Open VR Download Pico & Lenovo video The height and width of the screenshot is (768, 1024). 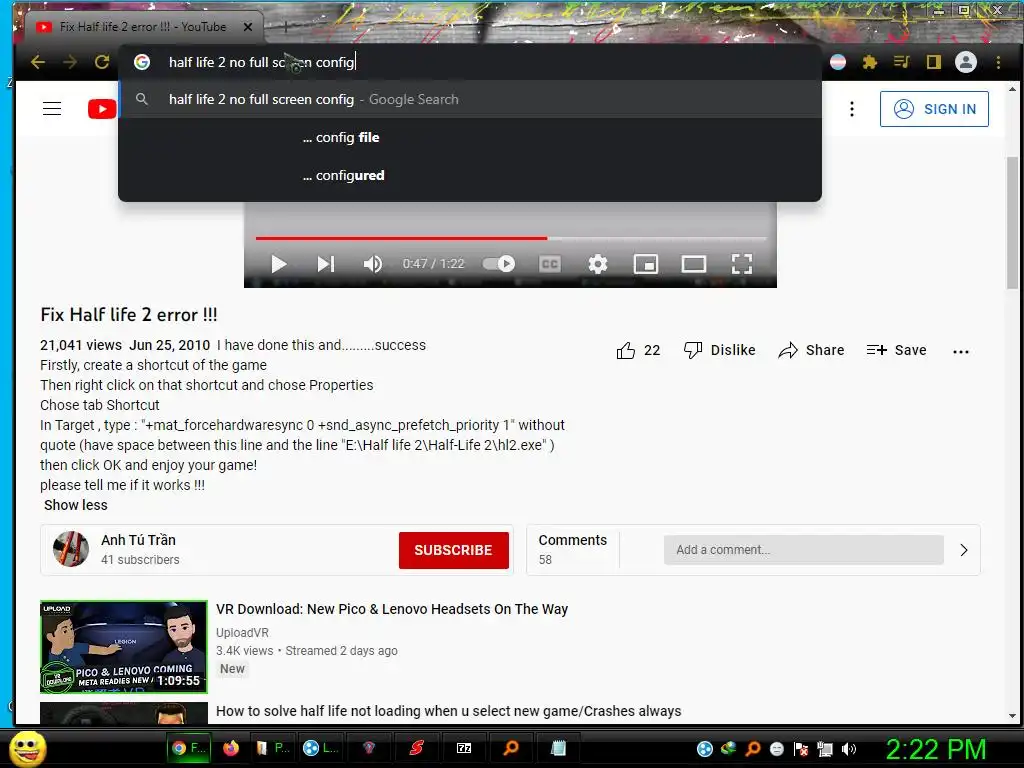click(x=392, y=609)
